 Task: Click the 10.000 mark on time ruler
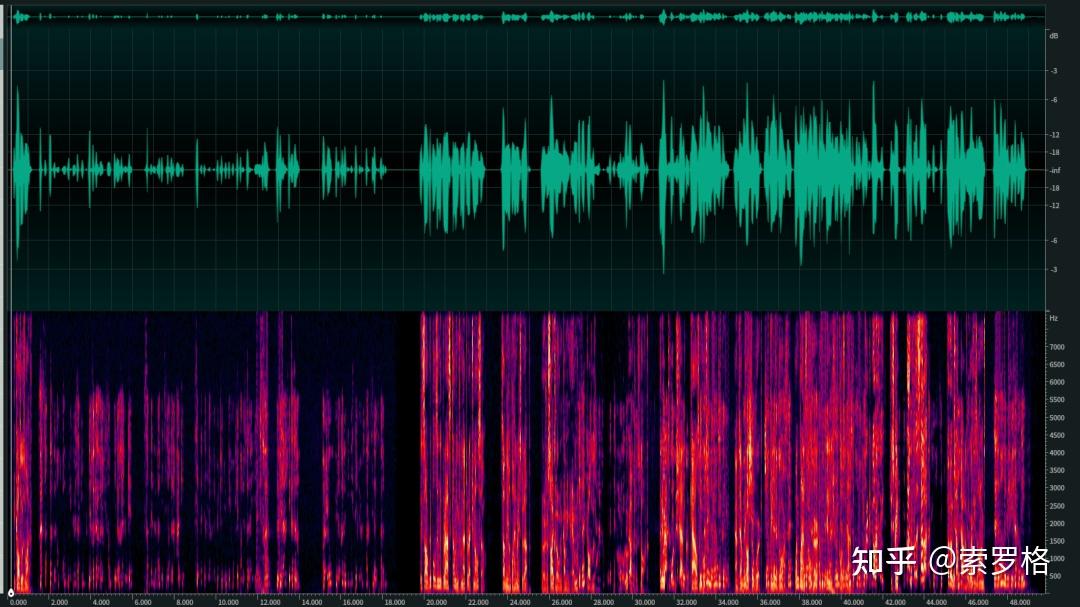pos(228,602)
